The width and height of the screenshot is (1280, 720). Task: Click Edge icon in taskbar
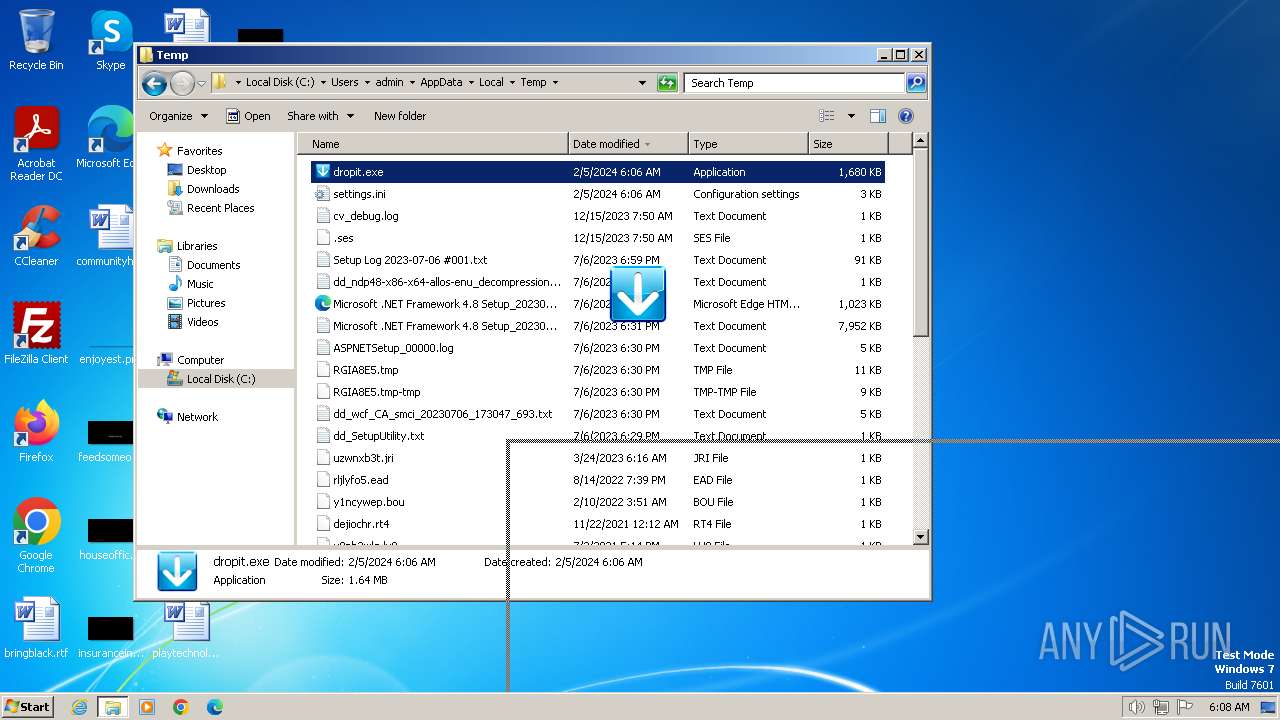tap(214, 707)
